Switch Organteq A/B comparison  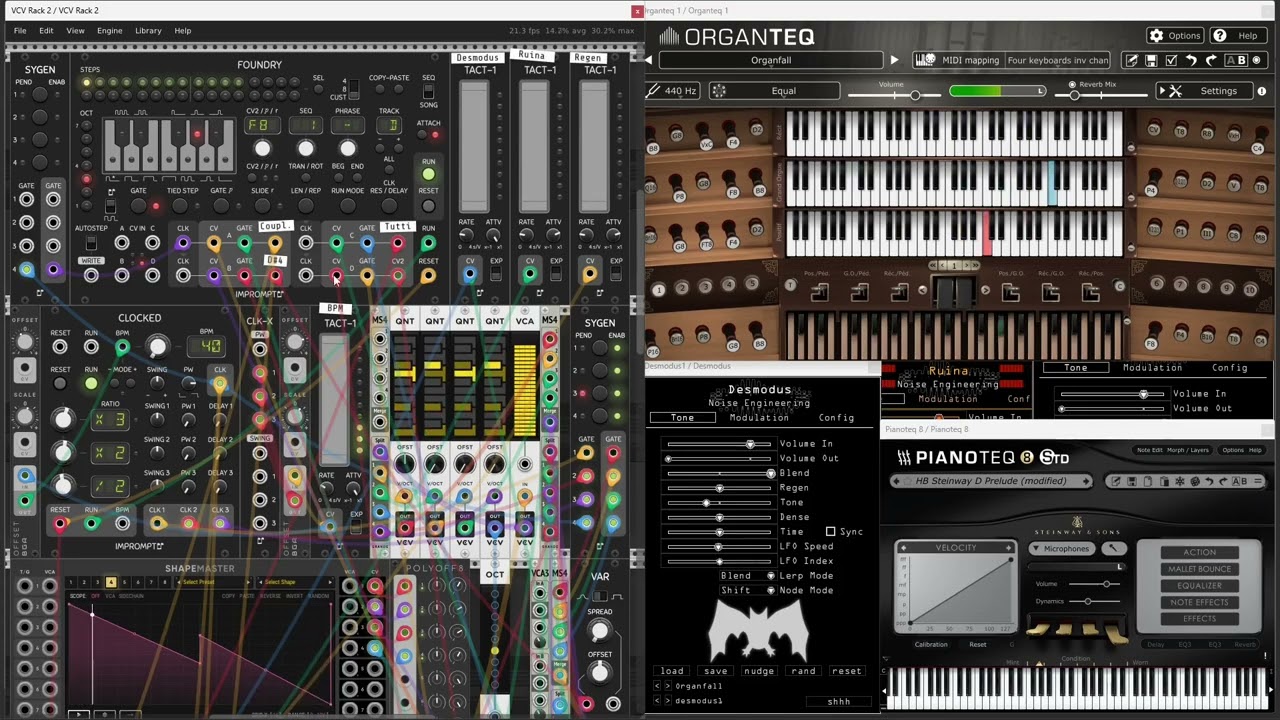coord(1236,60)
